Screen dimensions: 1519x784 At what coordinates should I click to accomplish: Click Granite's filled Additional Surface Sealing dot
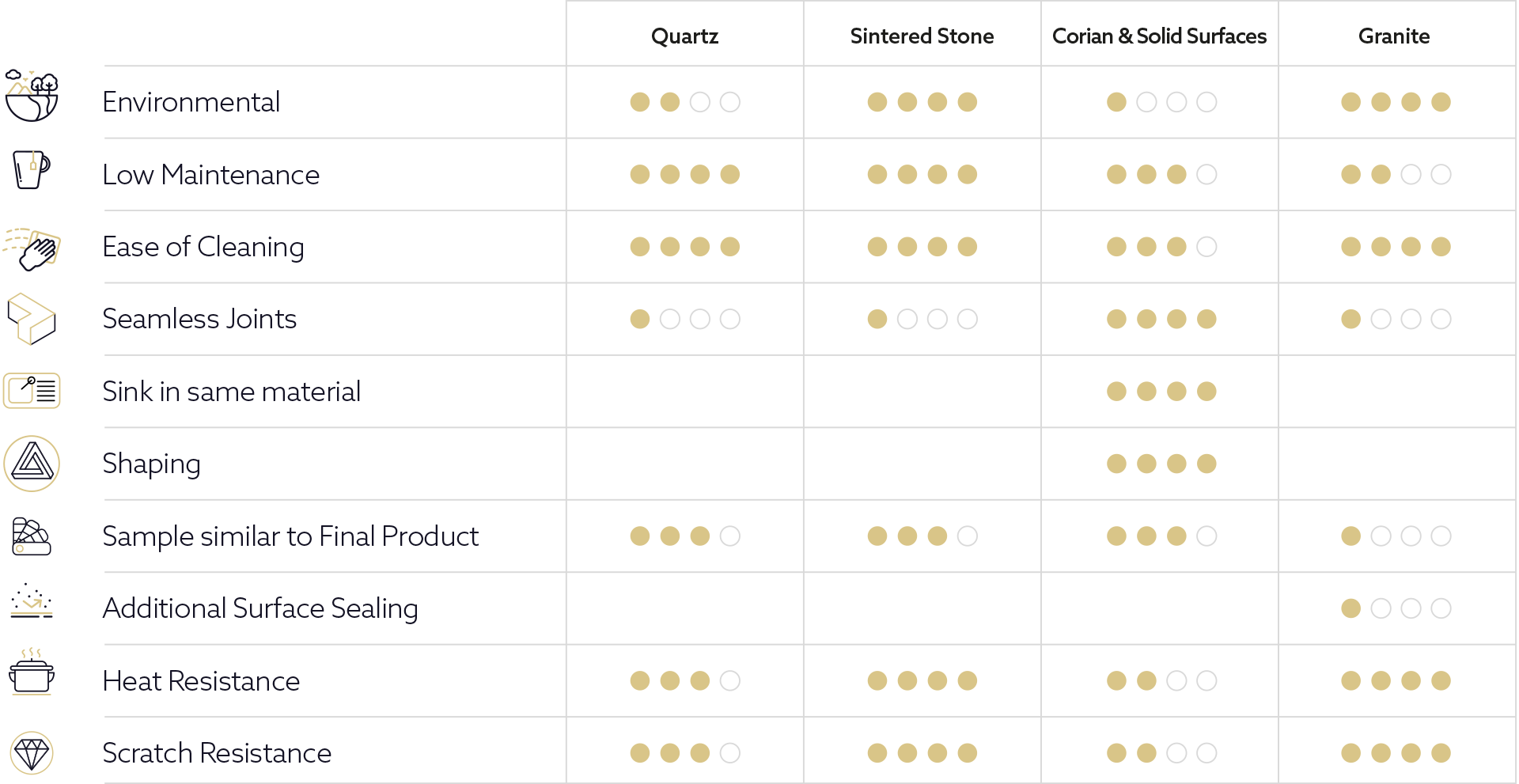[x=1351, y=608]
